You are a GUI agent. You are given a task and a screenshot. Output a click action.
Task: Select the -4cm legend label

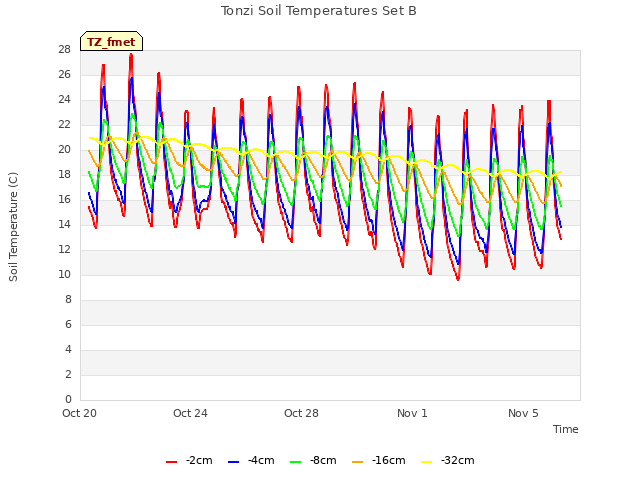[x=261, y=460]
